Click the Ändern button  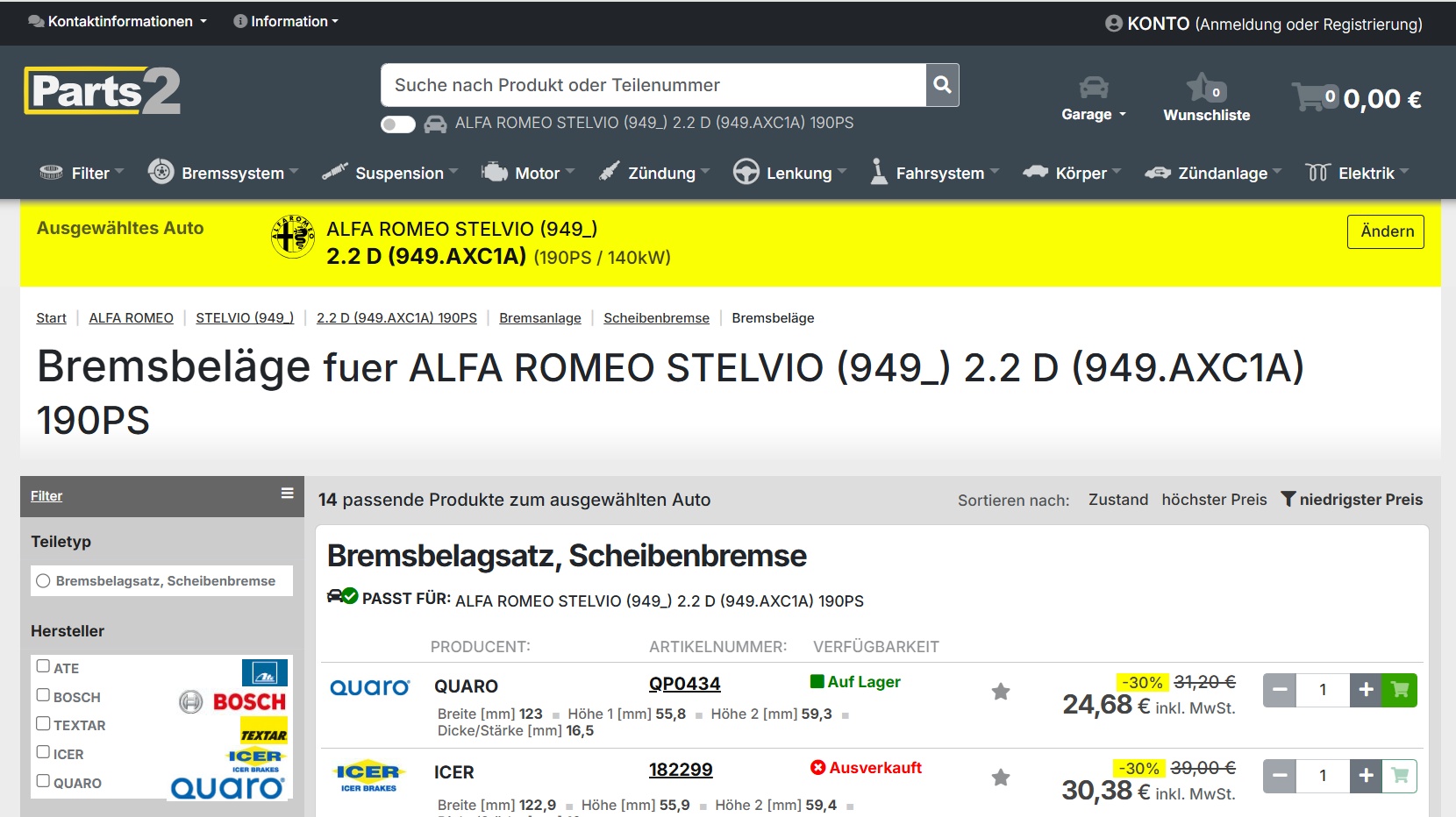pyautogui.click(x=1386, y=231)
